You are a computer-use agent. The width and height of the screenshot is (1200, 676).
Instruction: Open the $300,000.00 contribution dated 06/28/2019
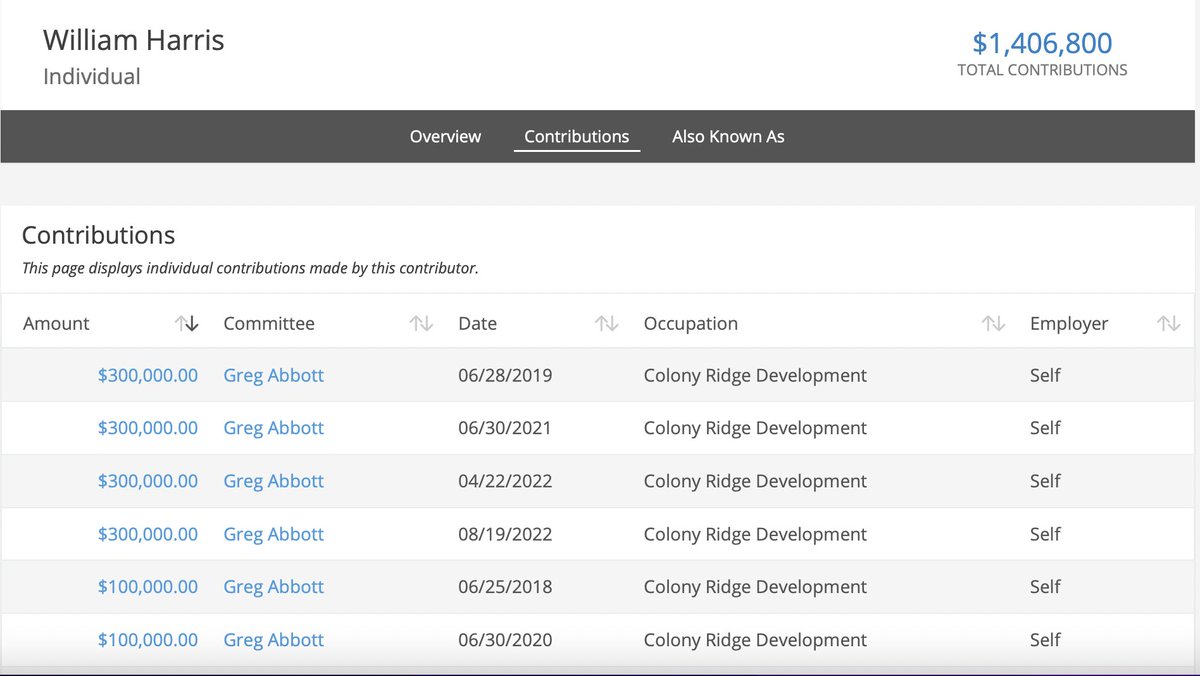[x=148, y=376]
